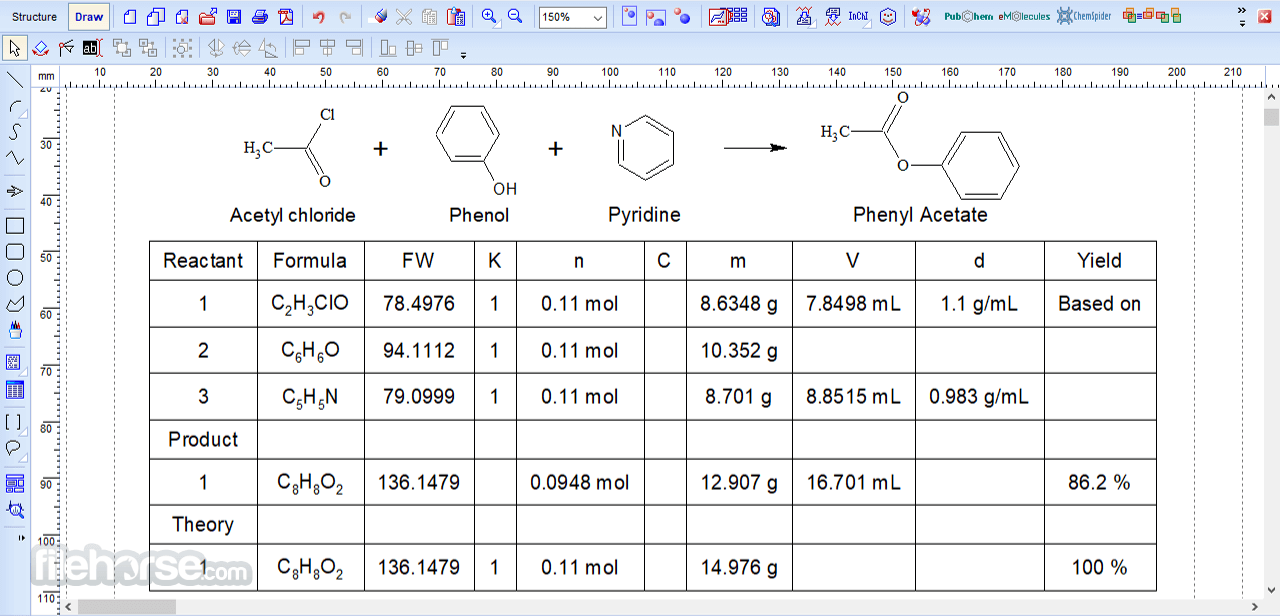Undo the last action
The height and width of the screenshot is (616, 1280).
click(x=319, y=17)
